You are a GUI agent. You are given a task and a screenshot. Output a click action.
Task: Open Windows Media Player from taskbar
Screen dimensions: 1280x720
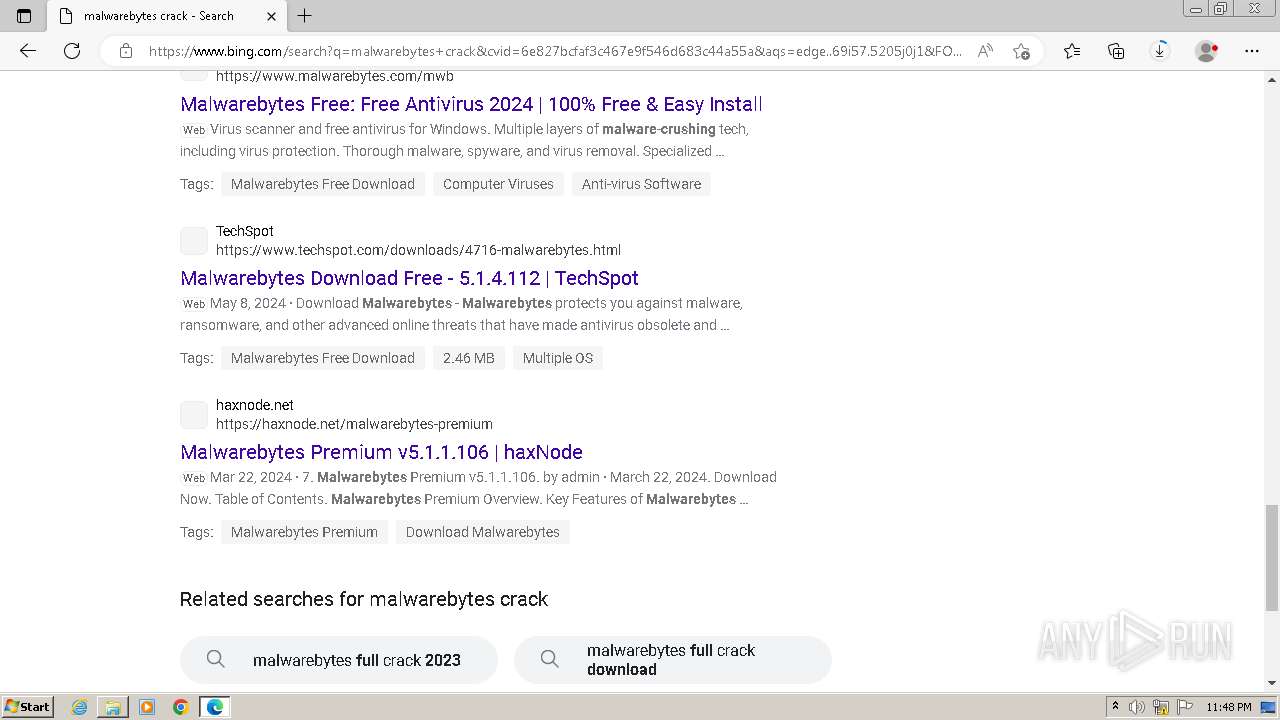click(147, 707)
